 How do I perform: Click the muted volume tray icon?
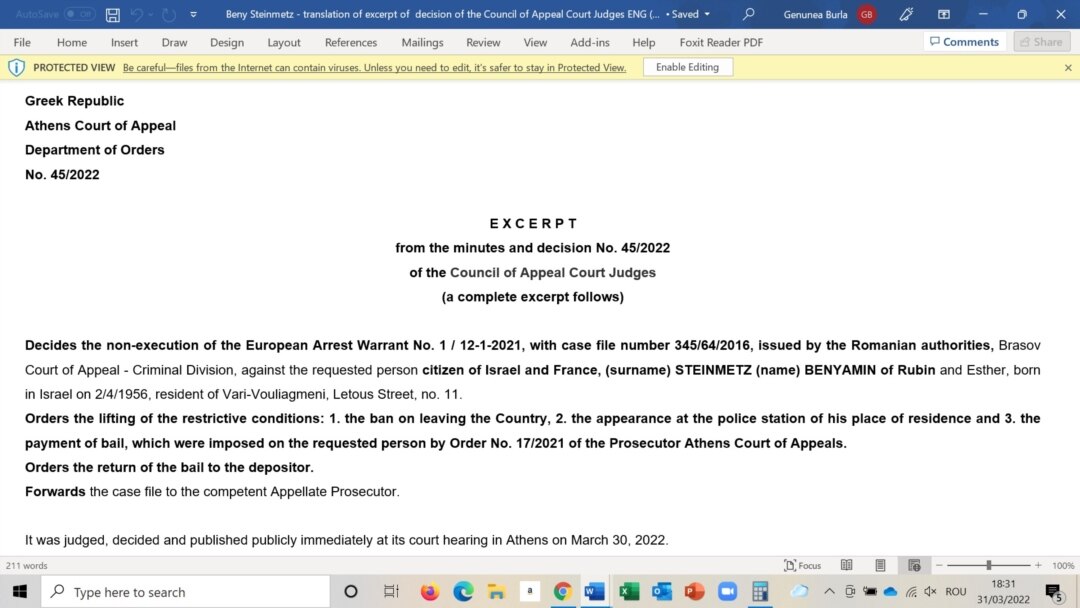click(x=931, y=591)
